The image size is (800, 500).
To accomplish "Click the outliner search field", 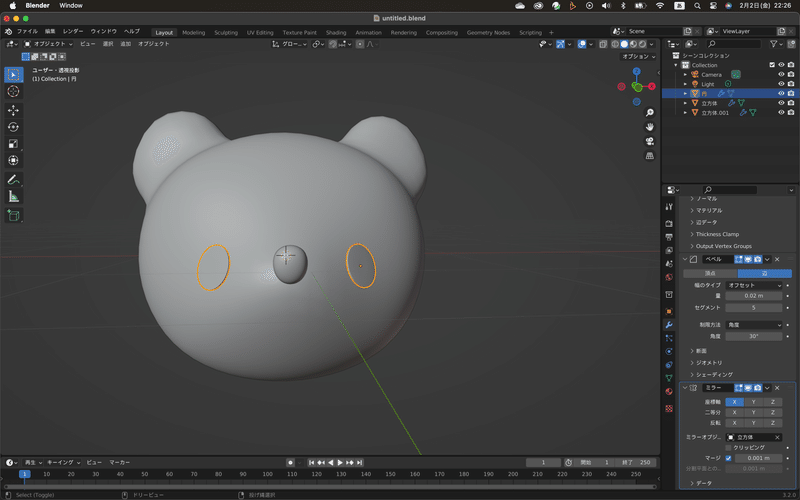I will [x=733, y=44].
